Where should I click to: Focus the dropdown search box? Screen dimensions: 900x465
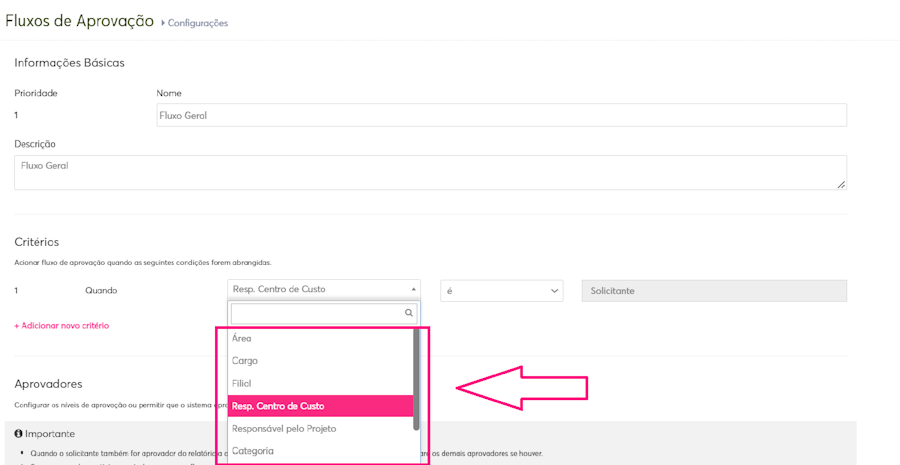pyautogui.click(x=316, y=313)
